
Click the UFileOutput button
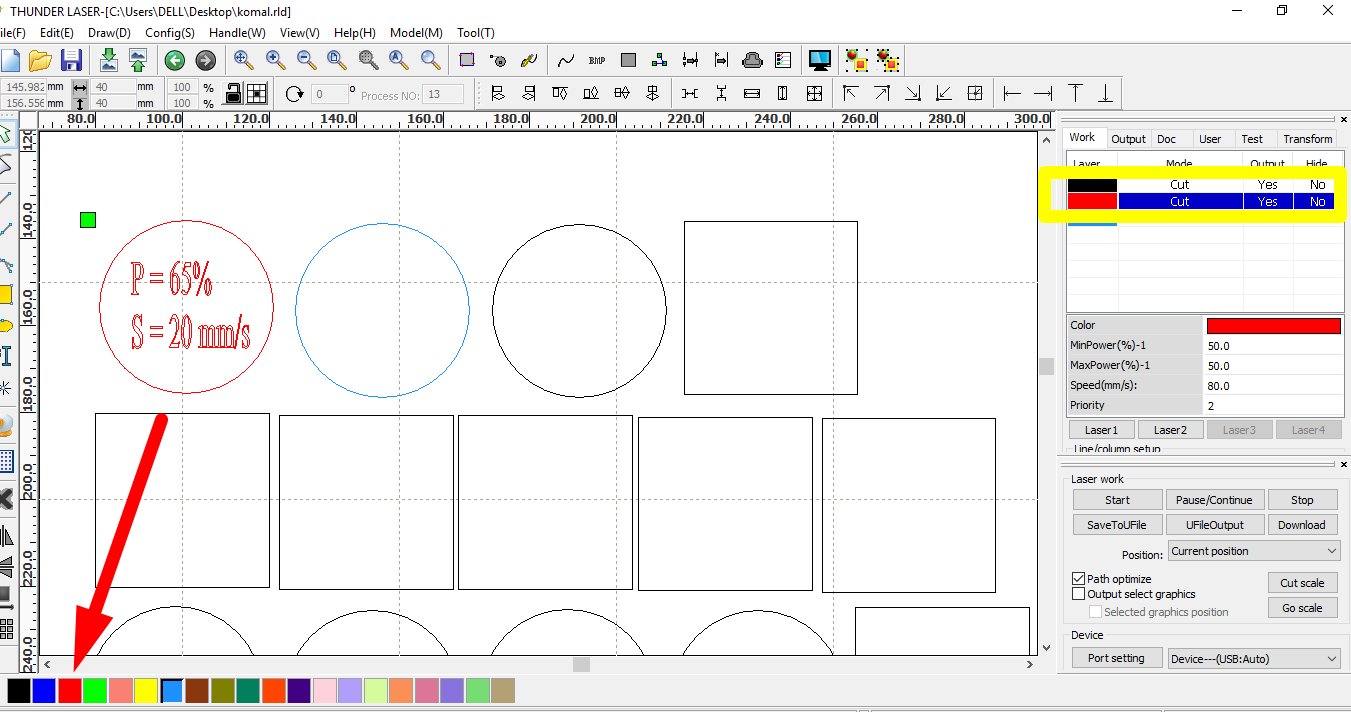[x=1214, y=525]
